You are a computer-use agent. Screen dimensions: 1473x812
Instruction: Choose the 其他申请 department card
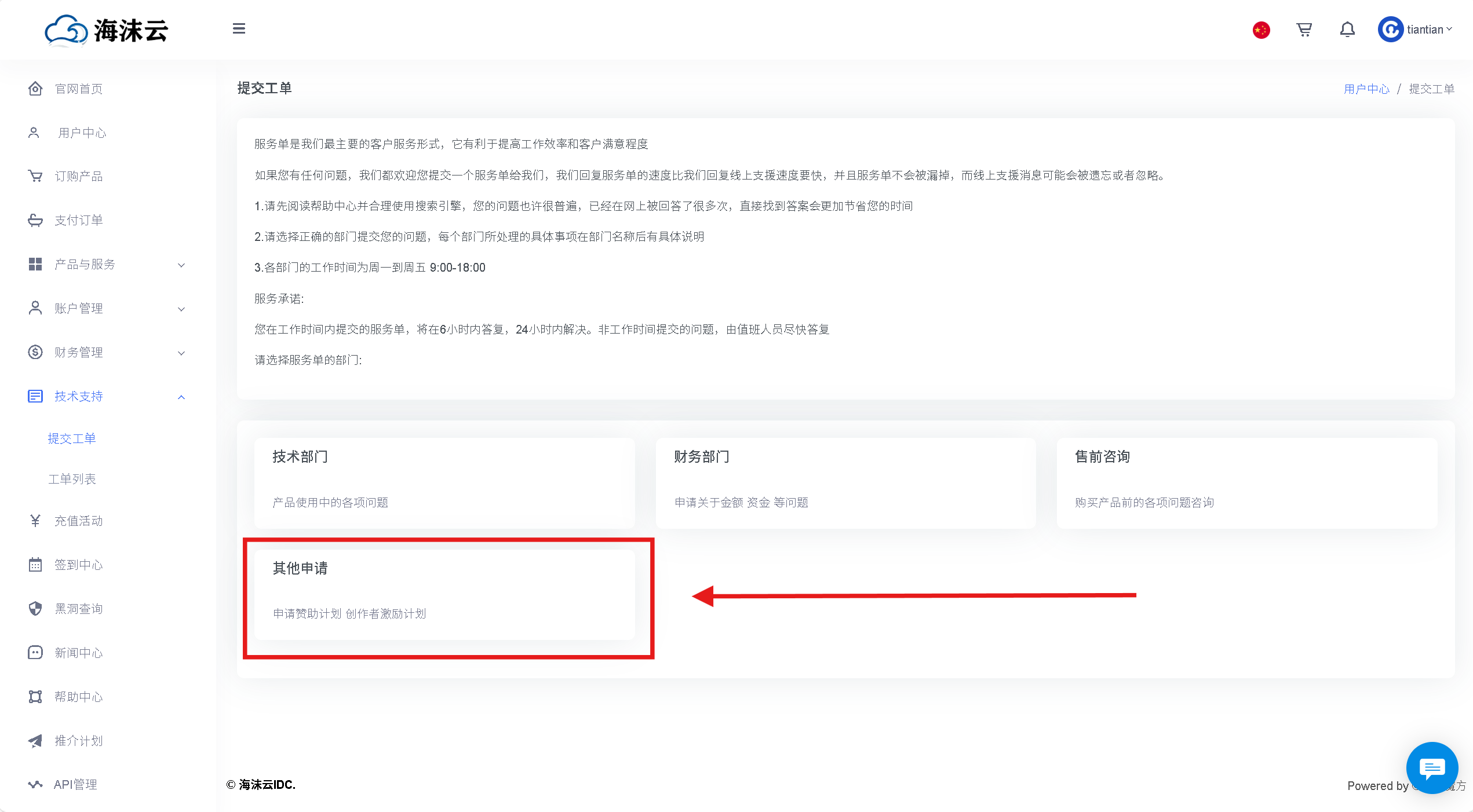(x=444, y=595)
